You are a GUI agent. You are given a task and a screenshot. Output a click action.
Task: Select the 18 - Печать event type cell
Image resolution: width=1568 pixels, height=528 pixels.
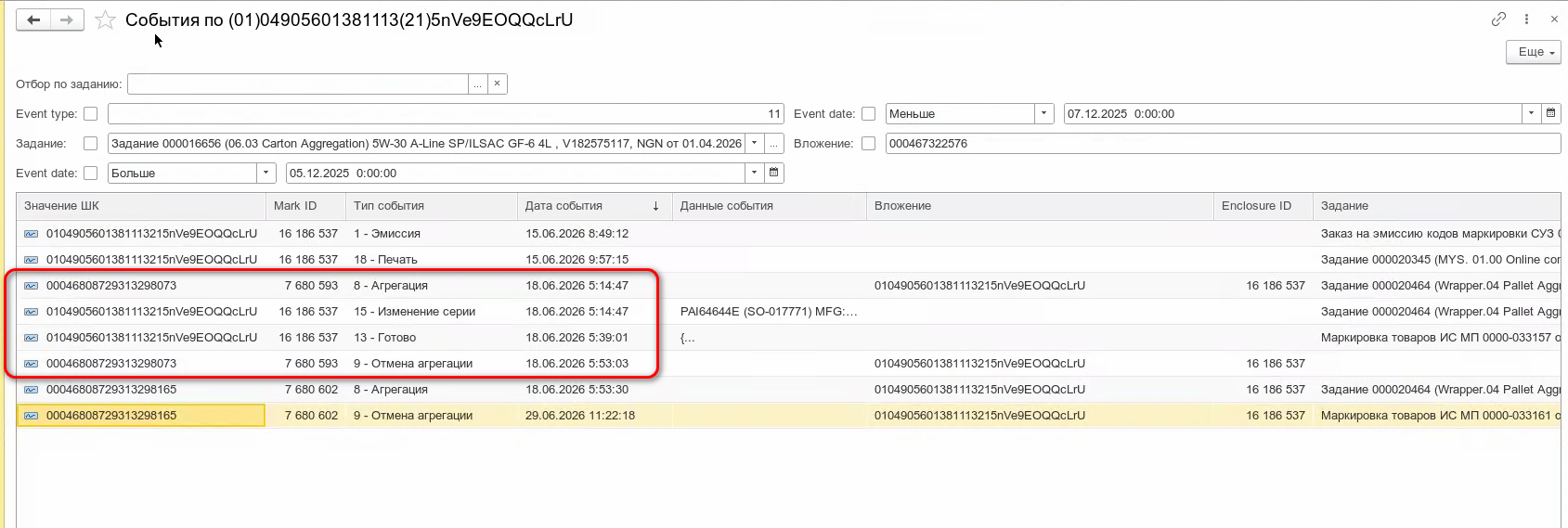point(431,260)
